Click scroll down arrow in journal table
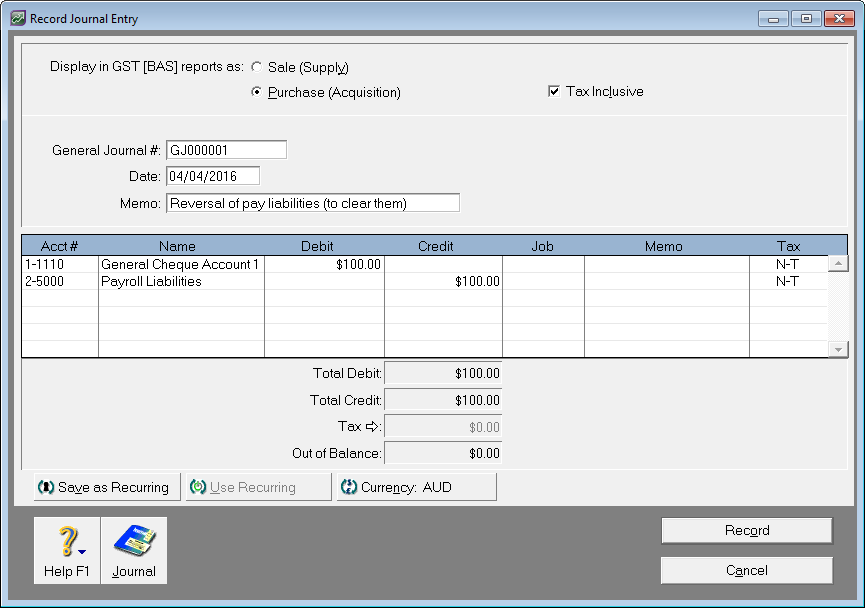This screenshot has height=608, width=865. 838,349
